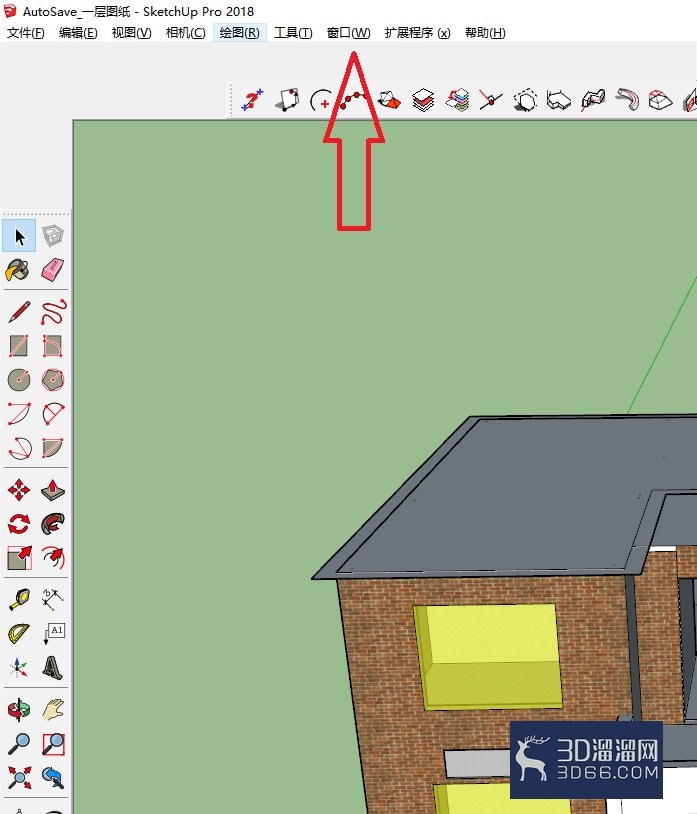Click the stacked red and white layers plugin icon
The height and width of the screenshot is (814, 697).
point(423,100)
